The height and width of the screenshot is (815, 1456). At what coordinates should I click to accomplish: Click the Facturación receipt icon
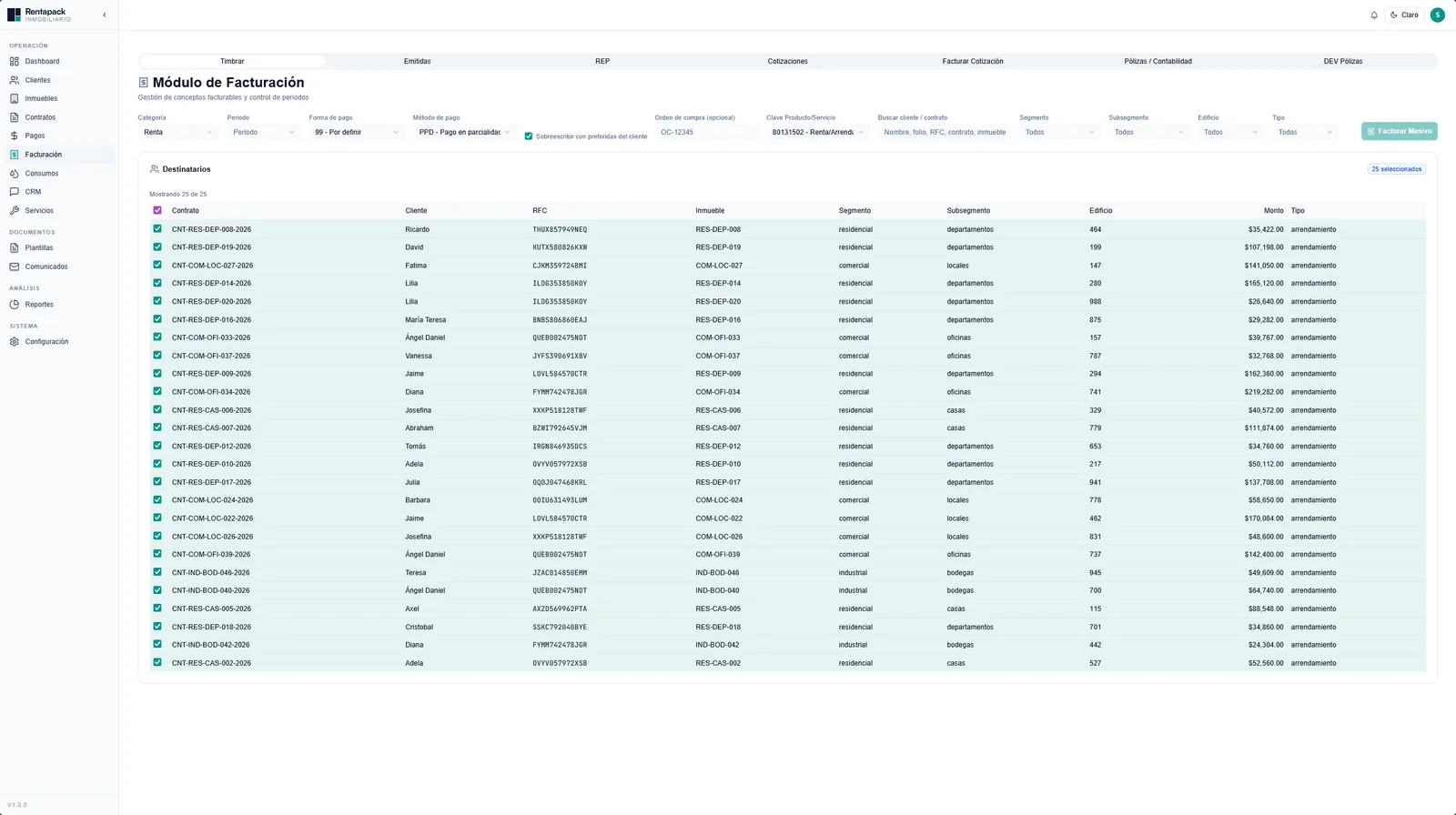coord(15,155)
